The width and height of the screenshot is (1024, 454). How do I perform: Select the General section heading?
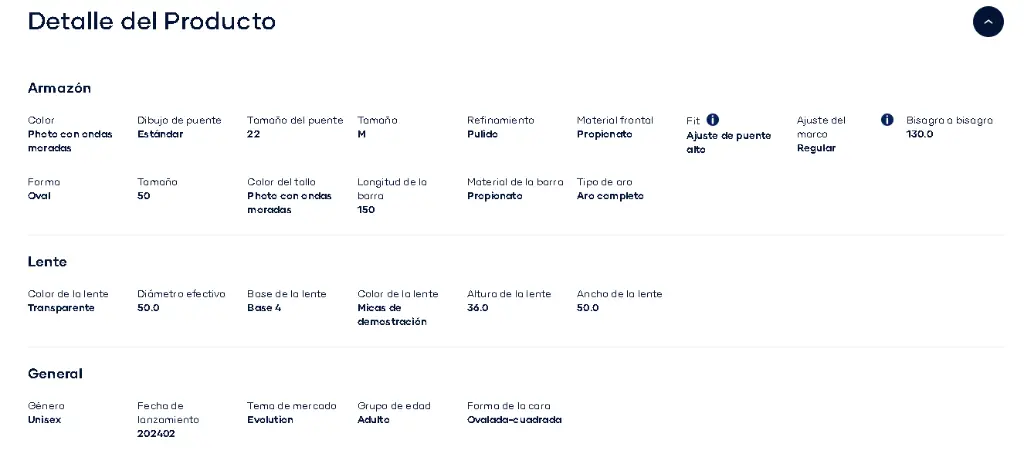pyautogui.click(x=55, y=374)
